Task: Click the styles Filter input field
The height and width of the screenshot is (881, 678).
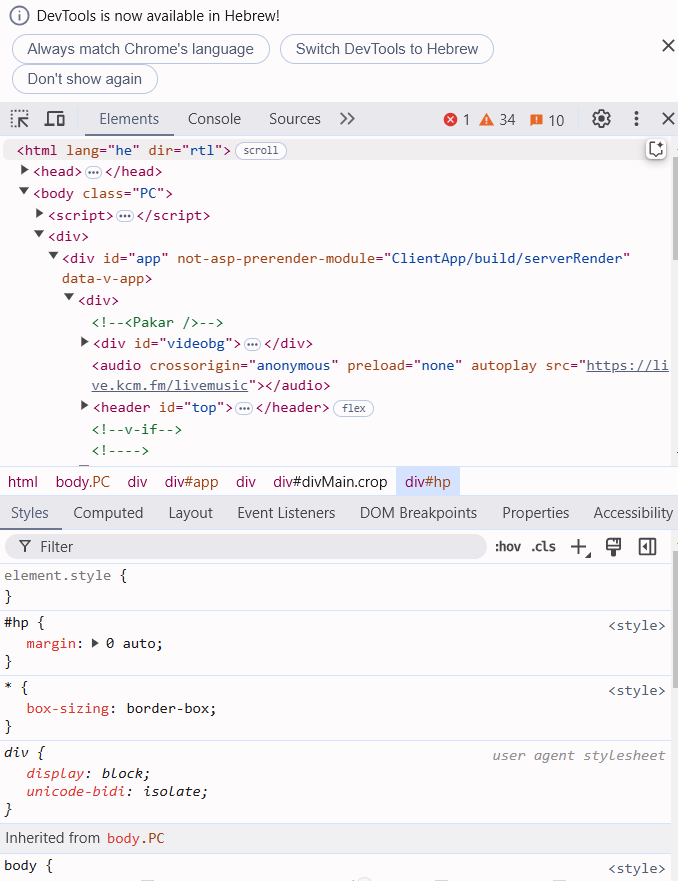Action: pos(250,546)
